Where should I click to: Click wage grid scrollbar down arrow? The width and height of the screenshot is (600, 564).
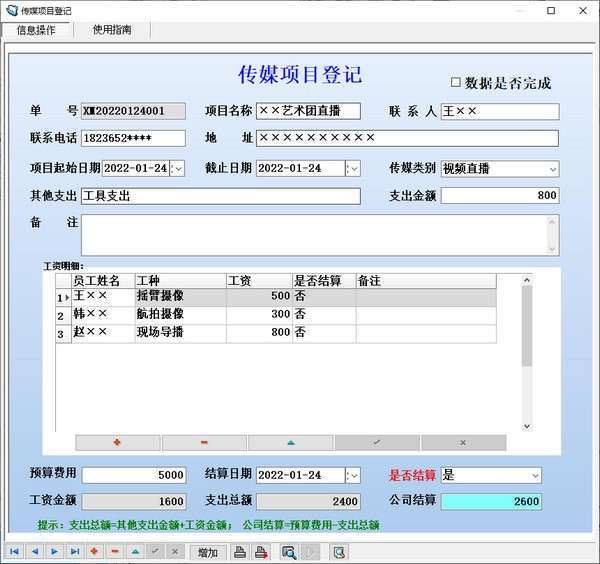(x=527, y=426)
